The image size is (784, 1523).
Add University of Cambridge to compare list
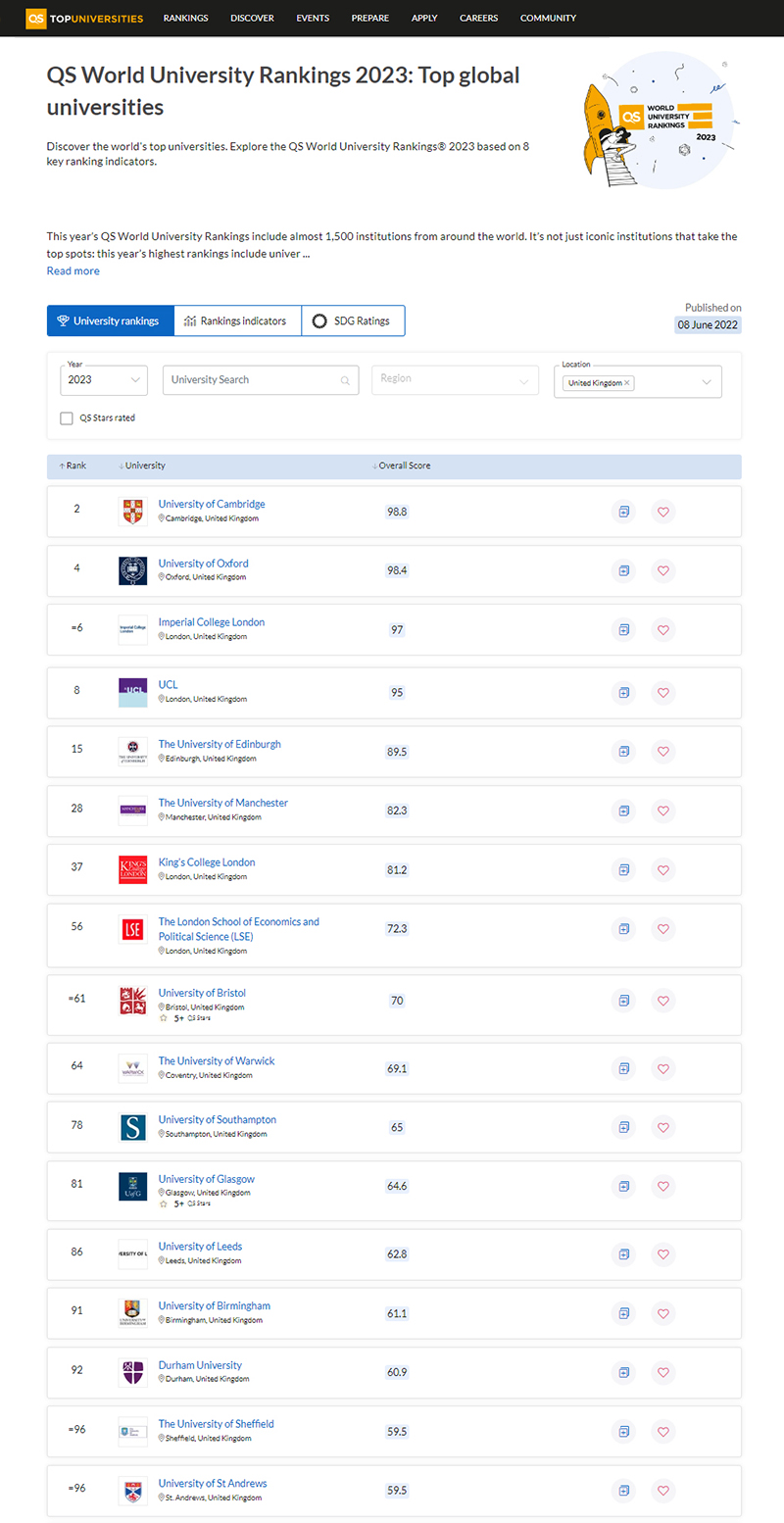[x=623, y=512]
